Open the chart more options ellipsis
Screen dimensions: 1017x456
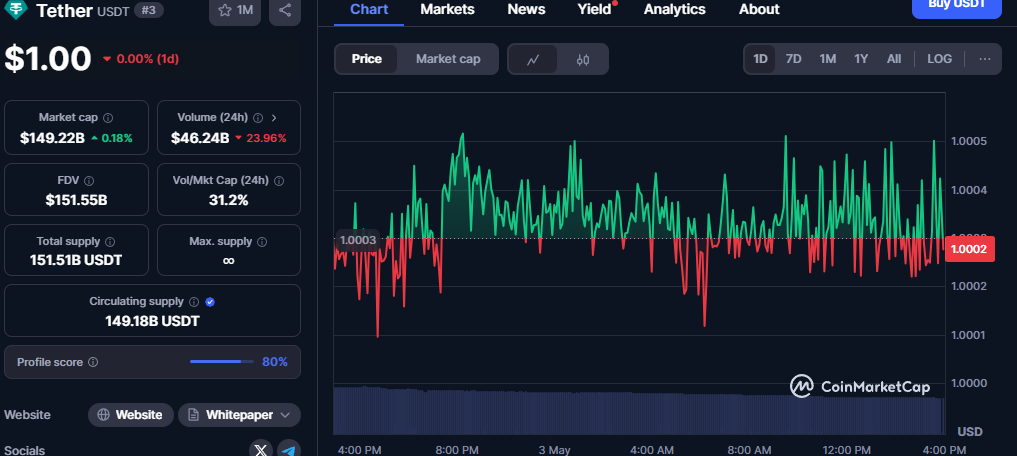coord(985,59)
